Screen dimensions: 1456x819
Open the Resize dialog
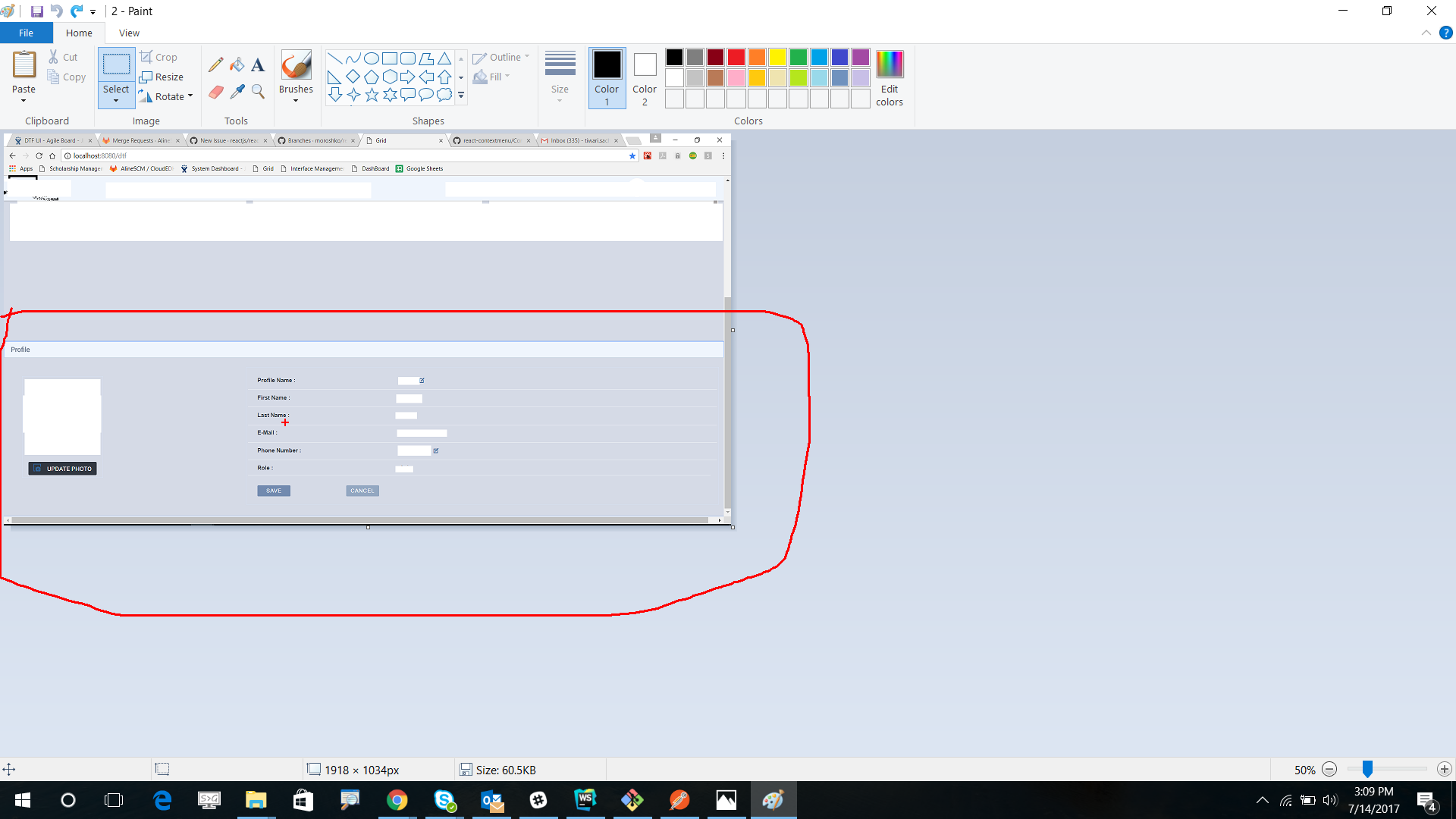coord(162,76)
